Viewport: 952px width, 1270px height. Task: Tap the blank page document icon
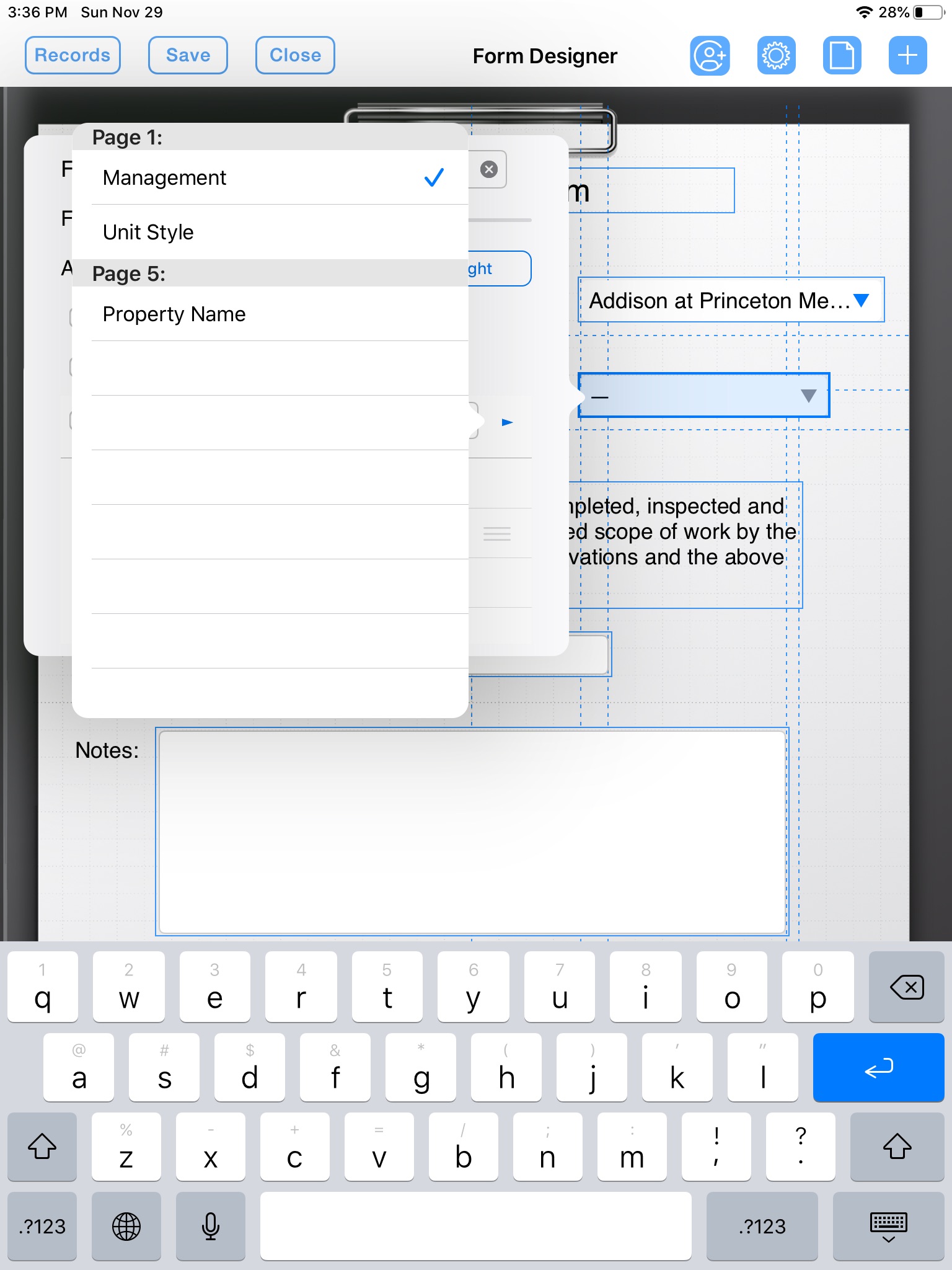842,56
